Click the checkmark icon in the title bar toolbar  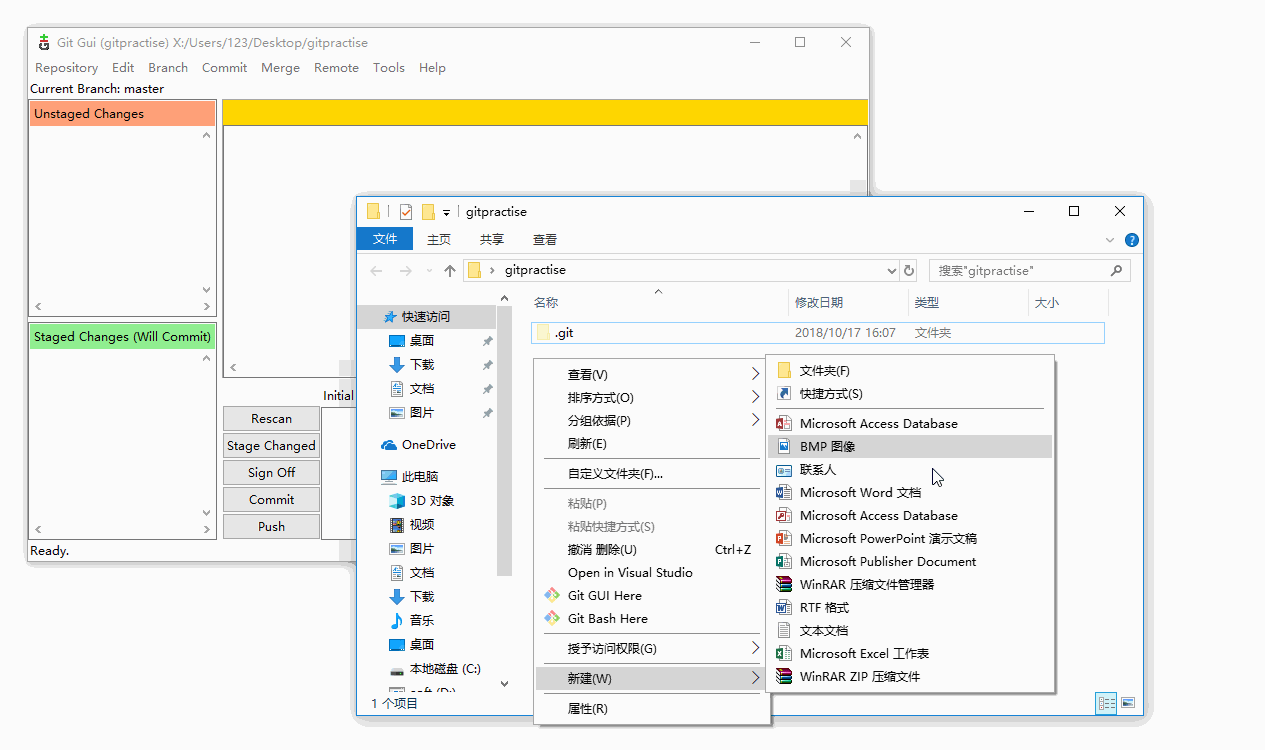point(405,211)
